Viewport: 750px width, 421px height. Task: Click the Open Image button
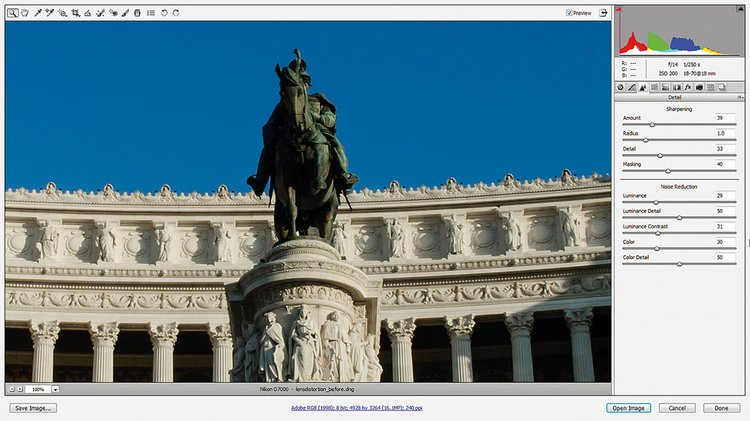pyautogui.click(x=629, y=408)
